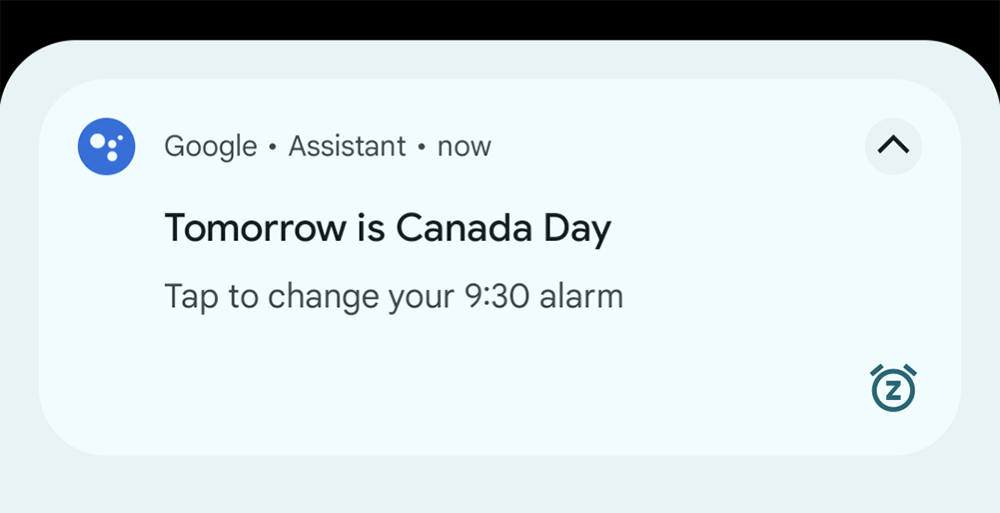Click the dot separator between Google and Assistant
Image resolution: width=1000 pixels, height=513 pixels.
point(273,147)
